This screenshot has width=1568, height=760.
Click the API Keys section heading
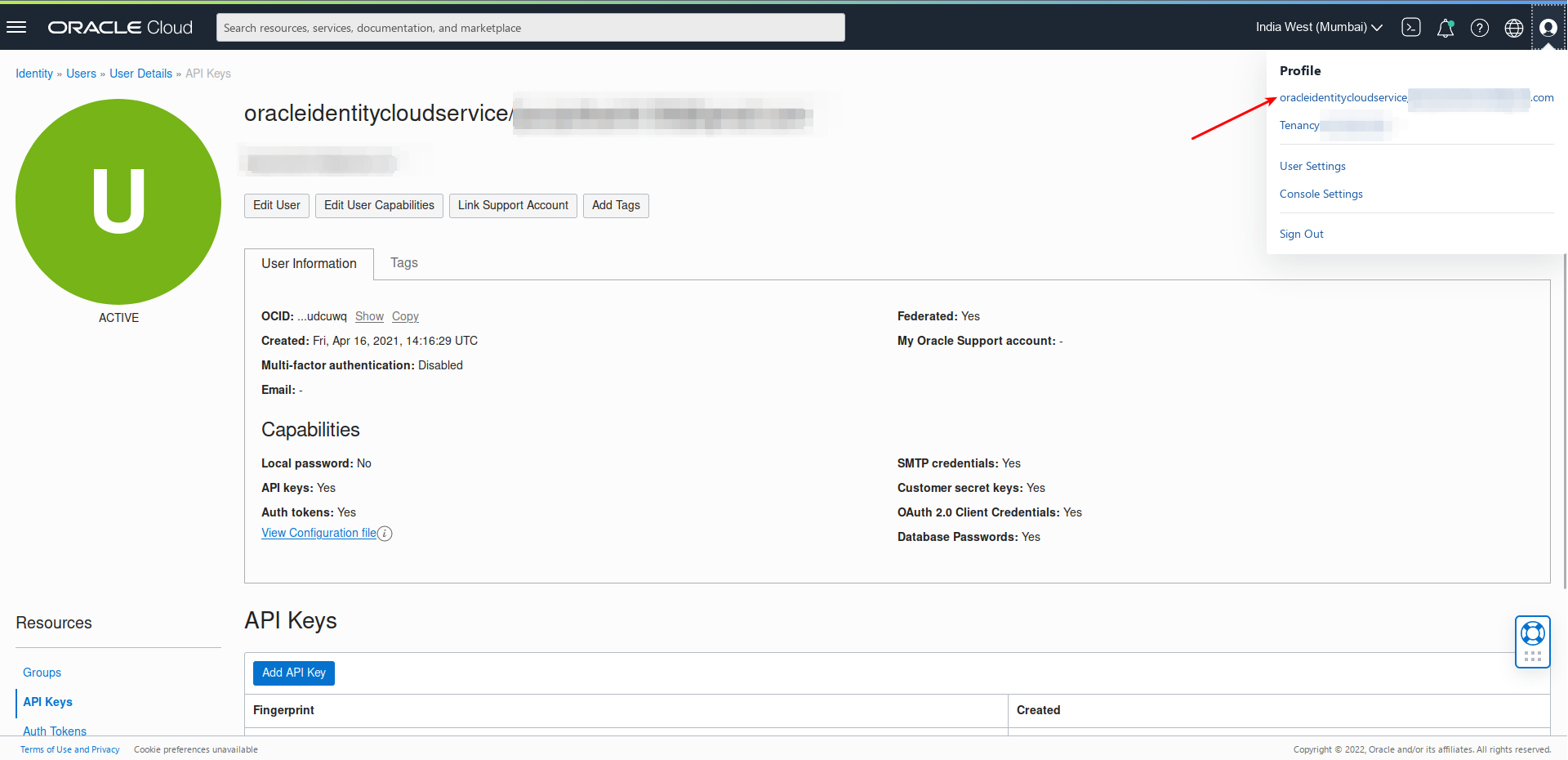(291, 621)
